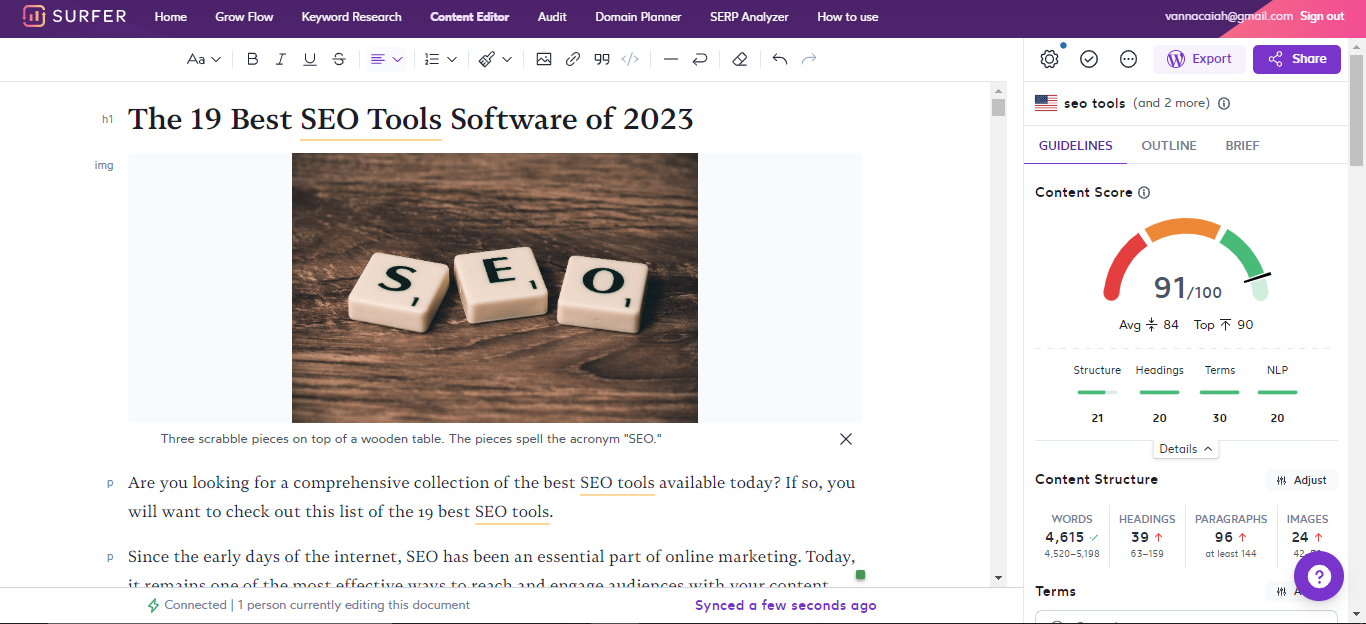
Task: Open the help question mark bubble
Action: click(x=1318, y=576)
